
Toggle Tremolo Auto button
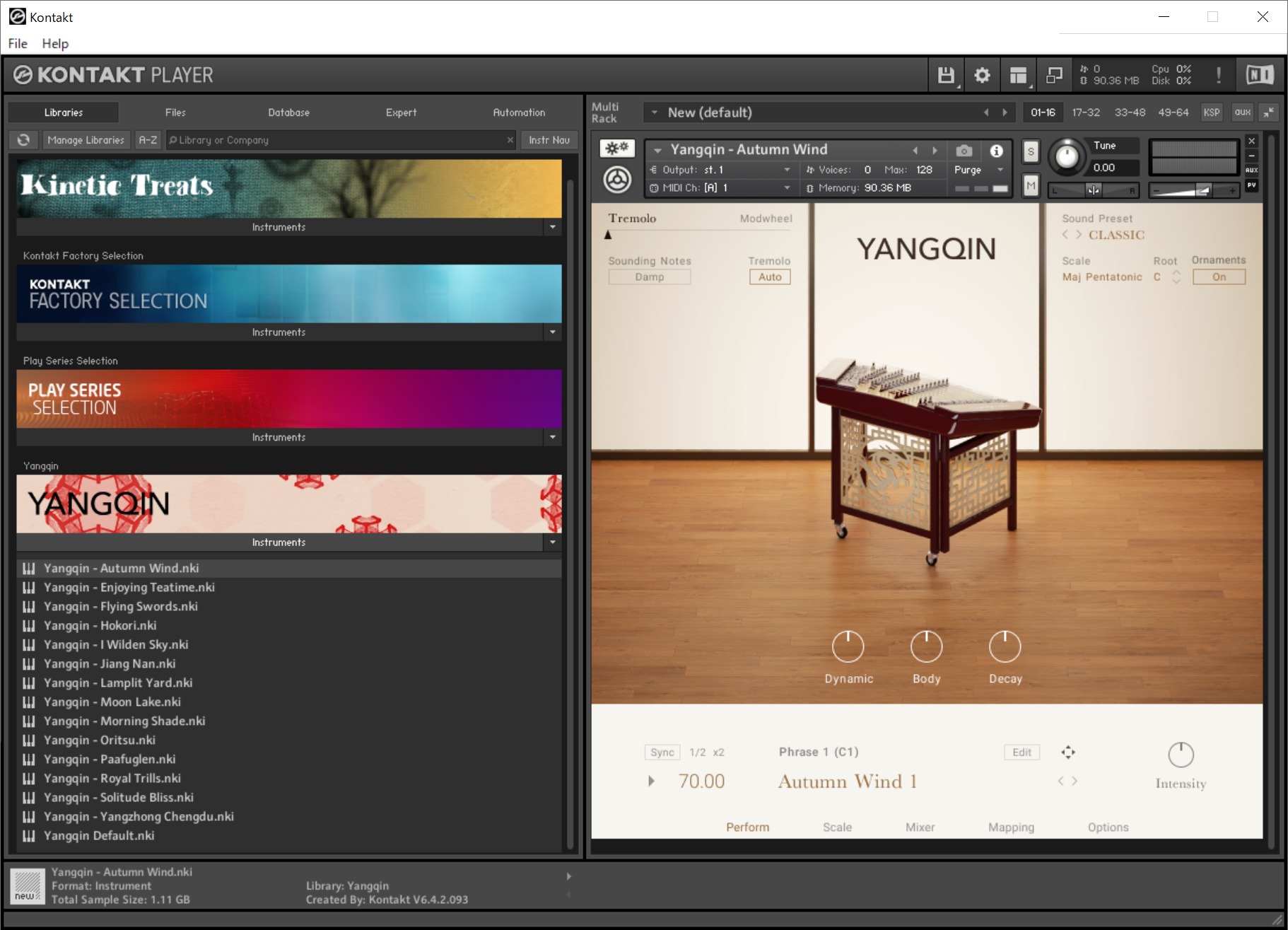click(x=770, y=277)
